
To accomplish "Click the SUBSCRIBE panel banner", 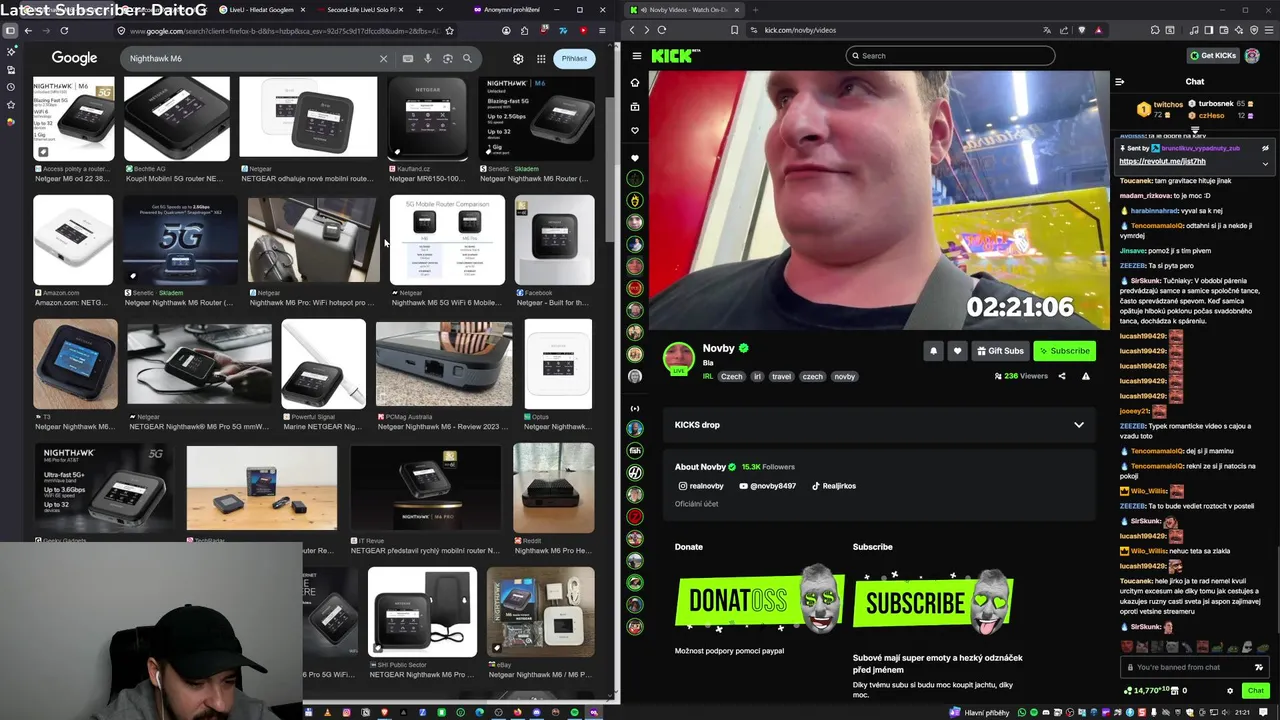I will pyautogui.click(x=933, y=601).
